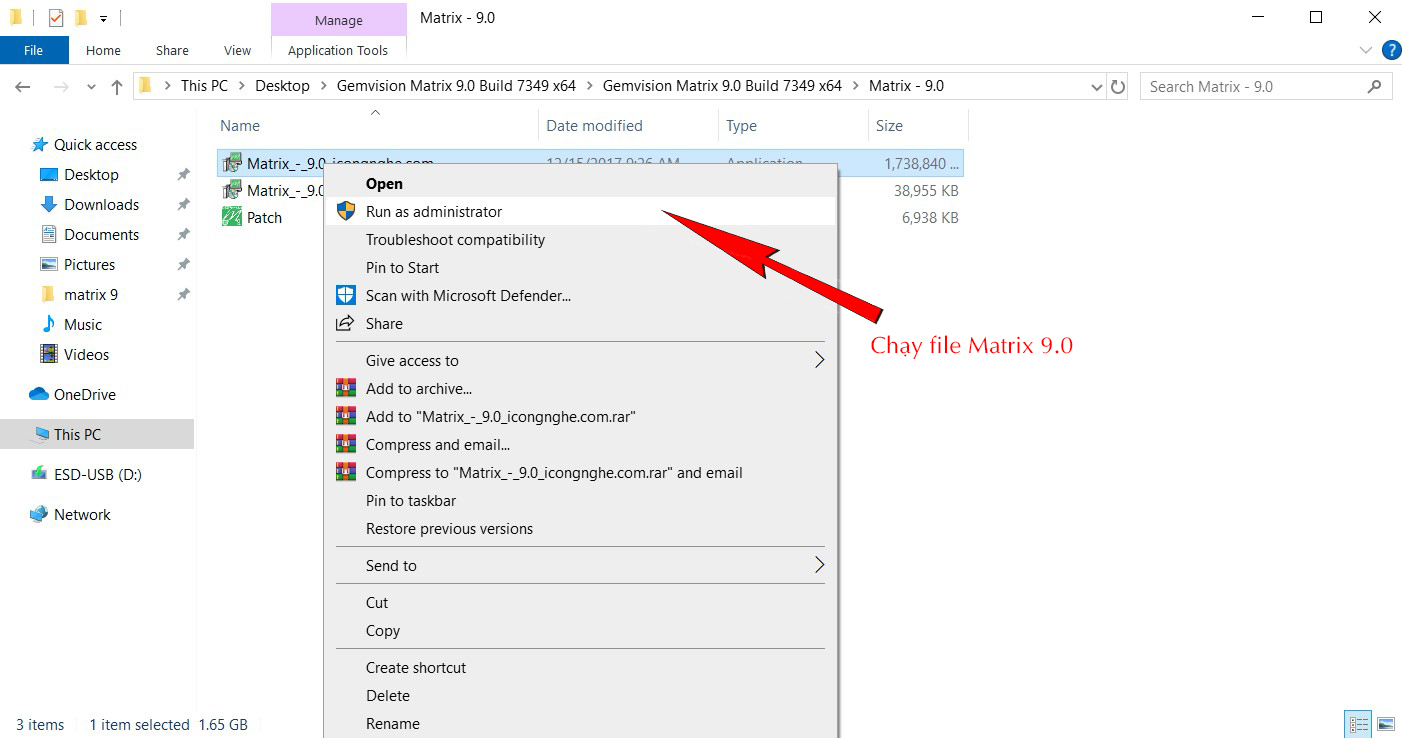Click the search magnifier icon
The width and height of the screenshot is (1402, 738).
(1375, 87)
